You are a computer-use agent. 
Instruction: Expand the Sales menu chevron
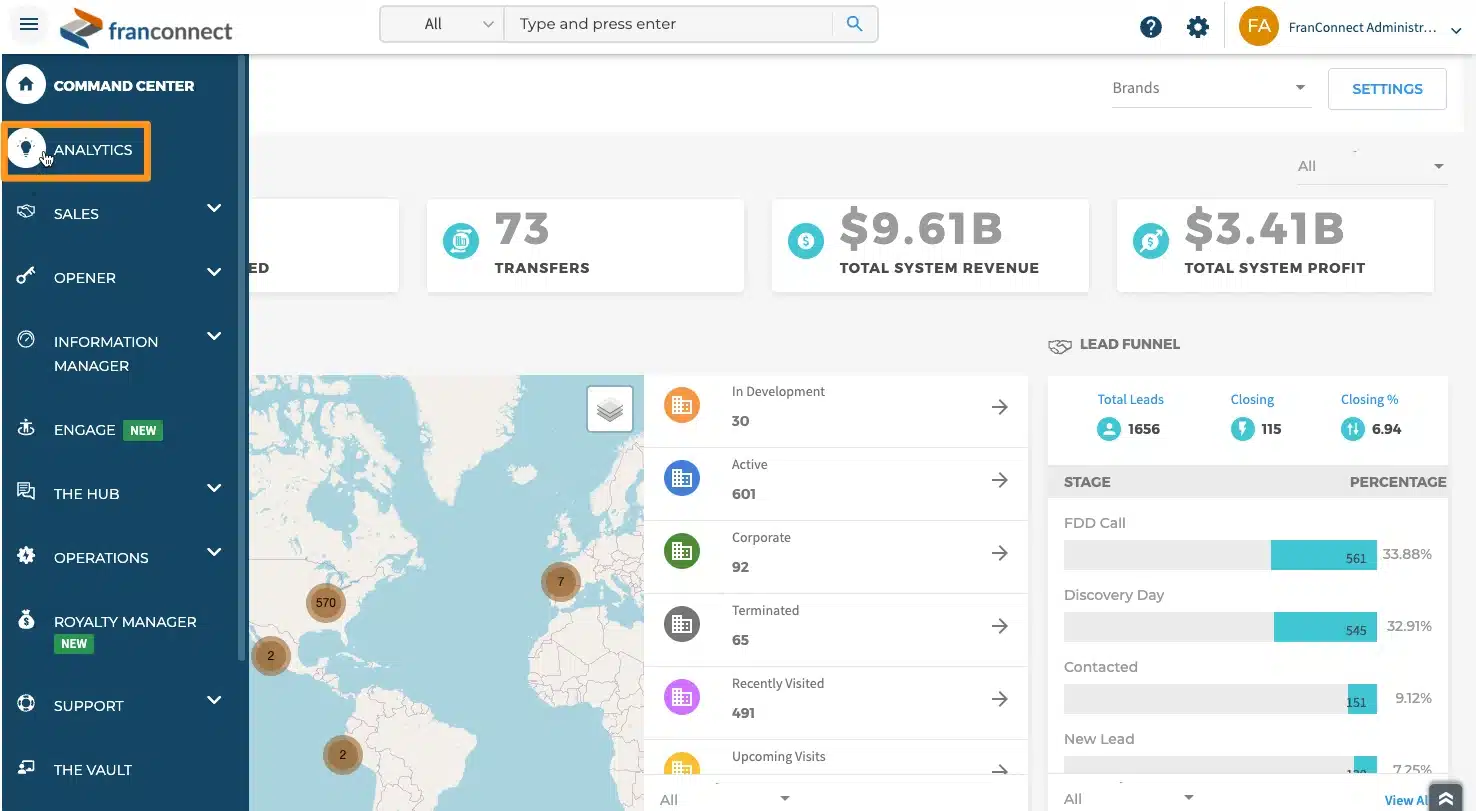pyautogui.click(x=214, y=208)
